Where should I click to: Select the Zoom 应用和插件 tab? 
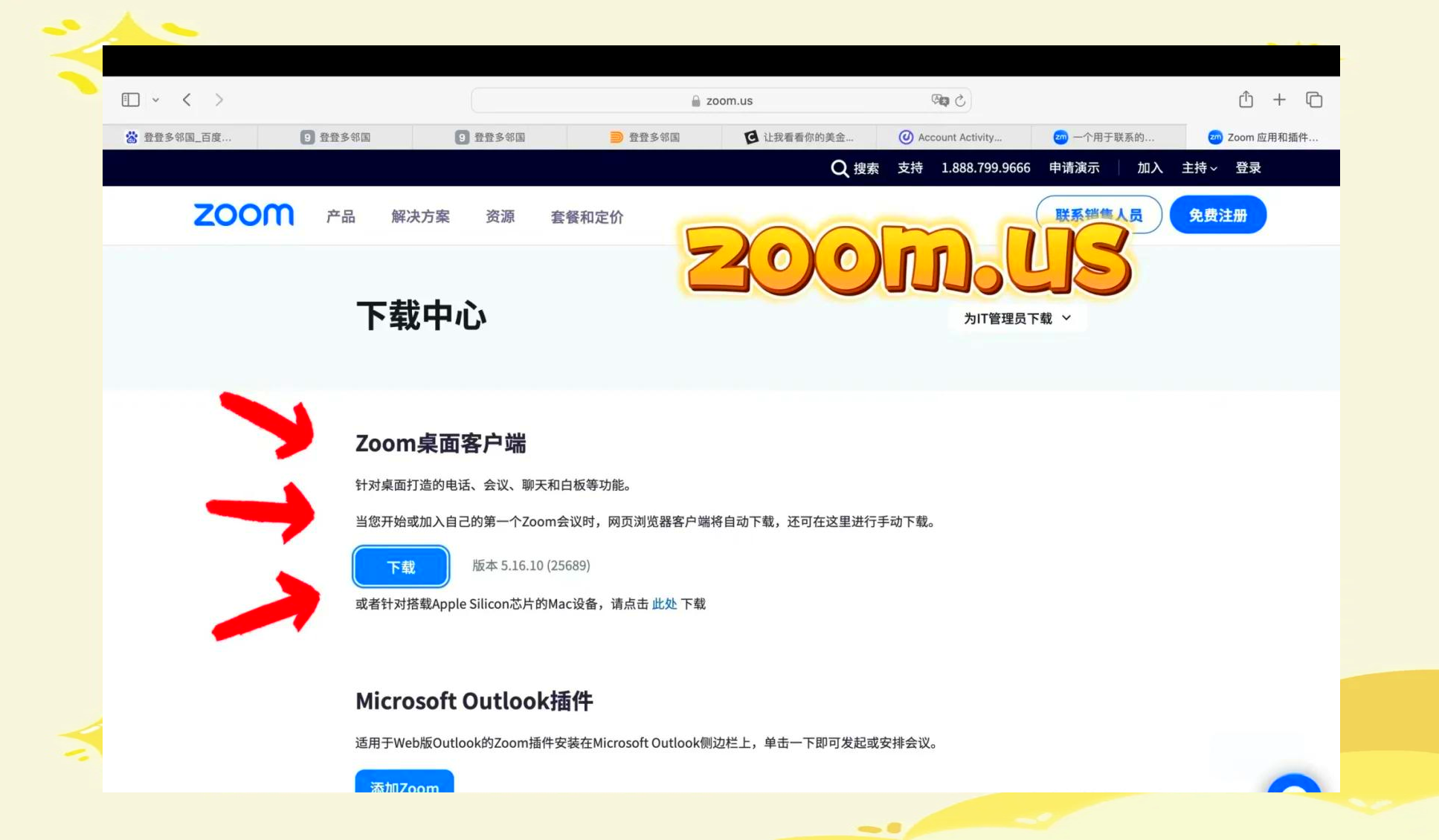point(1263,137)
